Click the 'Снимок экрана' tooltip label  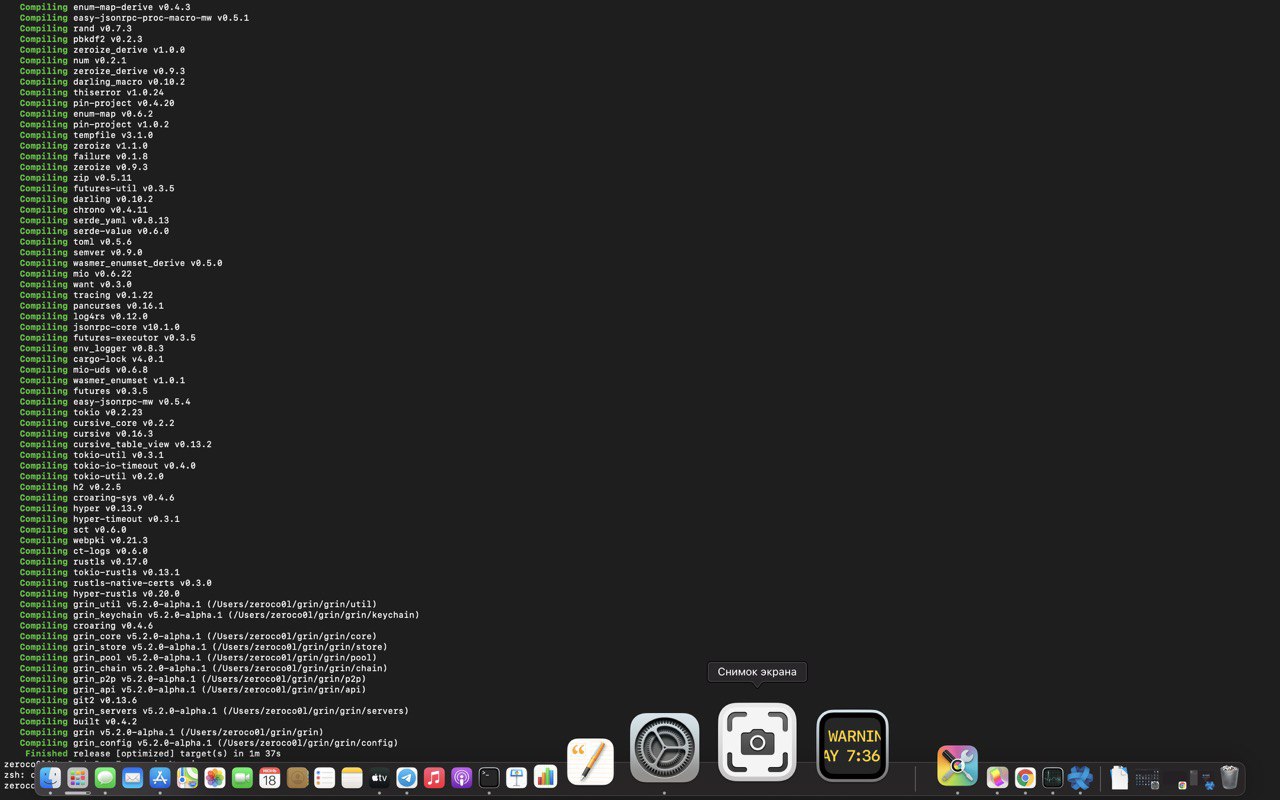coord(757,672)
